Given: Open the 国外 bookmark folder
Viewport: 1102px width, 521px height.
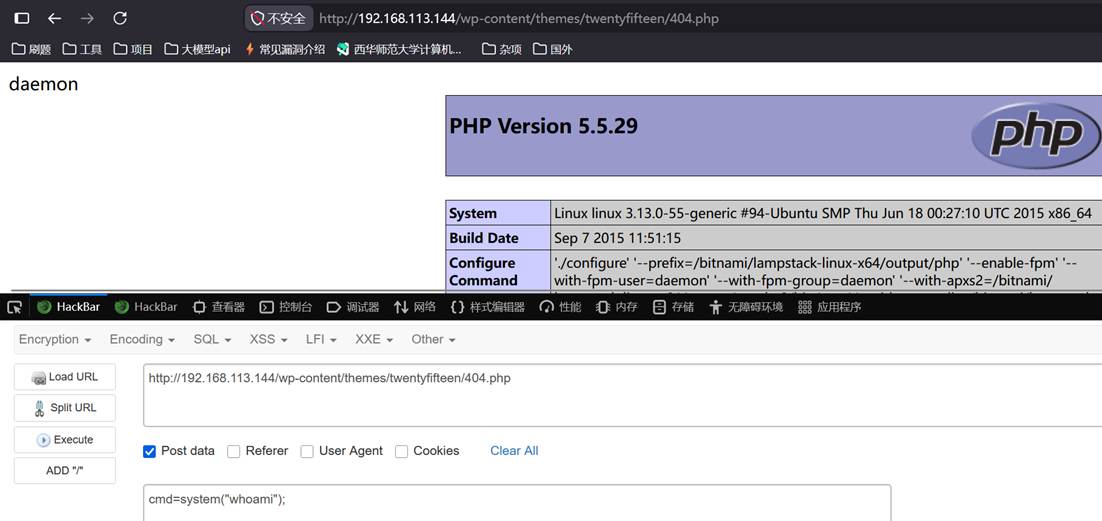Looking at the screenshot, I should [x=552, y=49].
